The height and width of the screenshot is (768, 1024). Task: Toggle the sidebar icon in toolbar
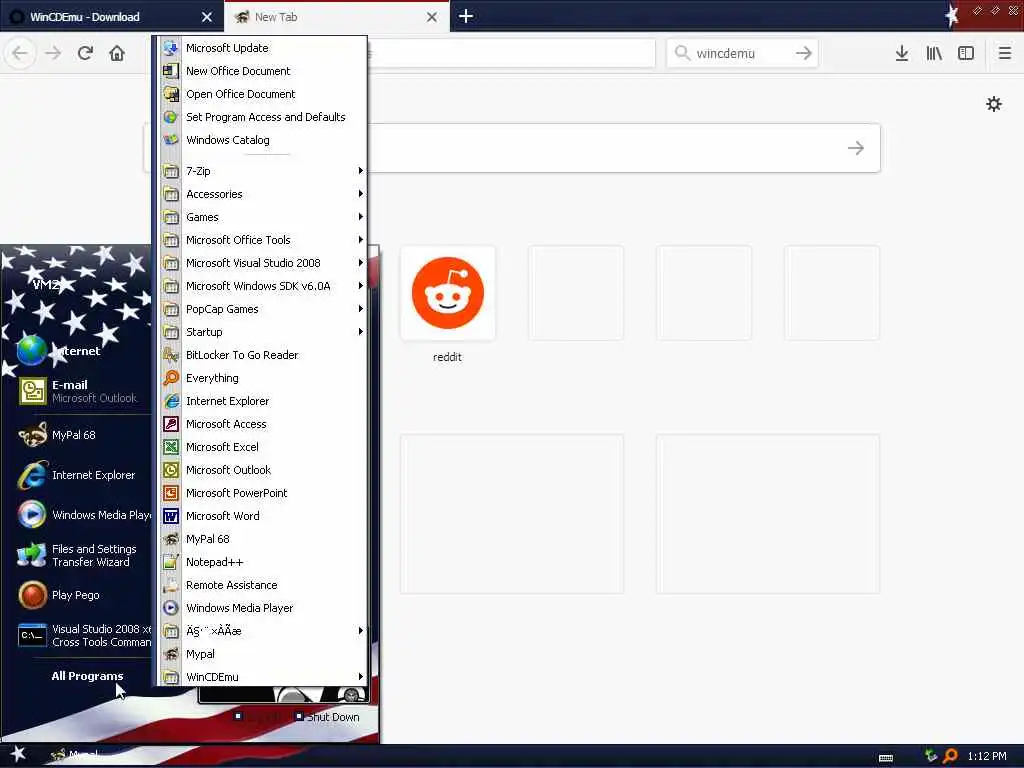click(966, 53)
